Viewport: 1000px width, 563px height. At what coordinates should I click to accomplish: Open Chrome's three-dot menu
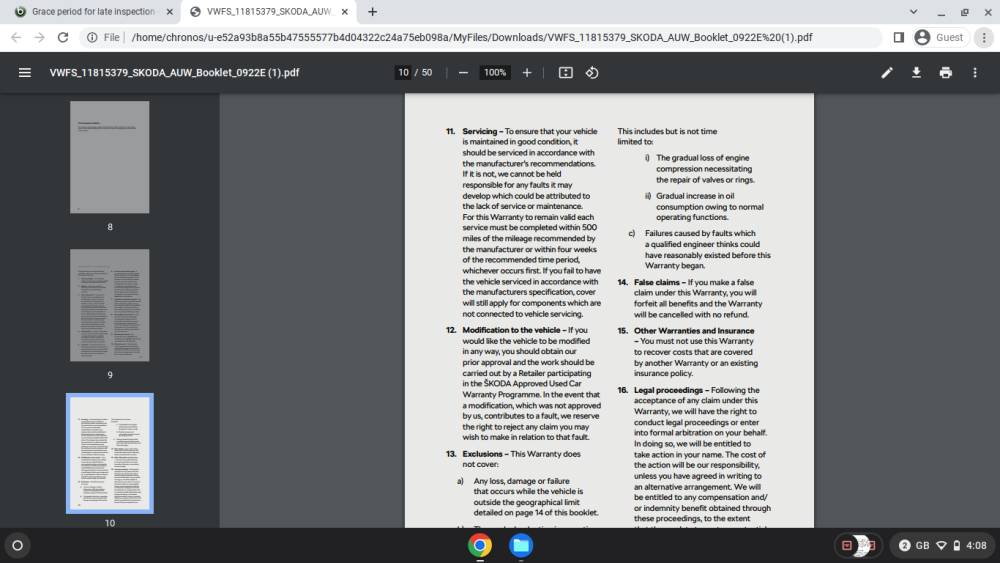(x=984, y=38)
